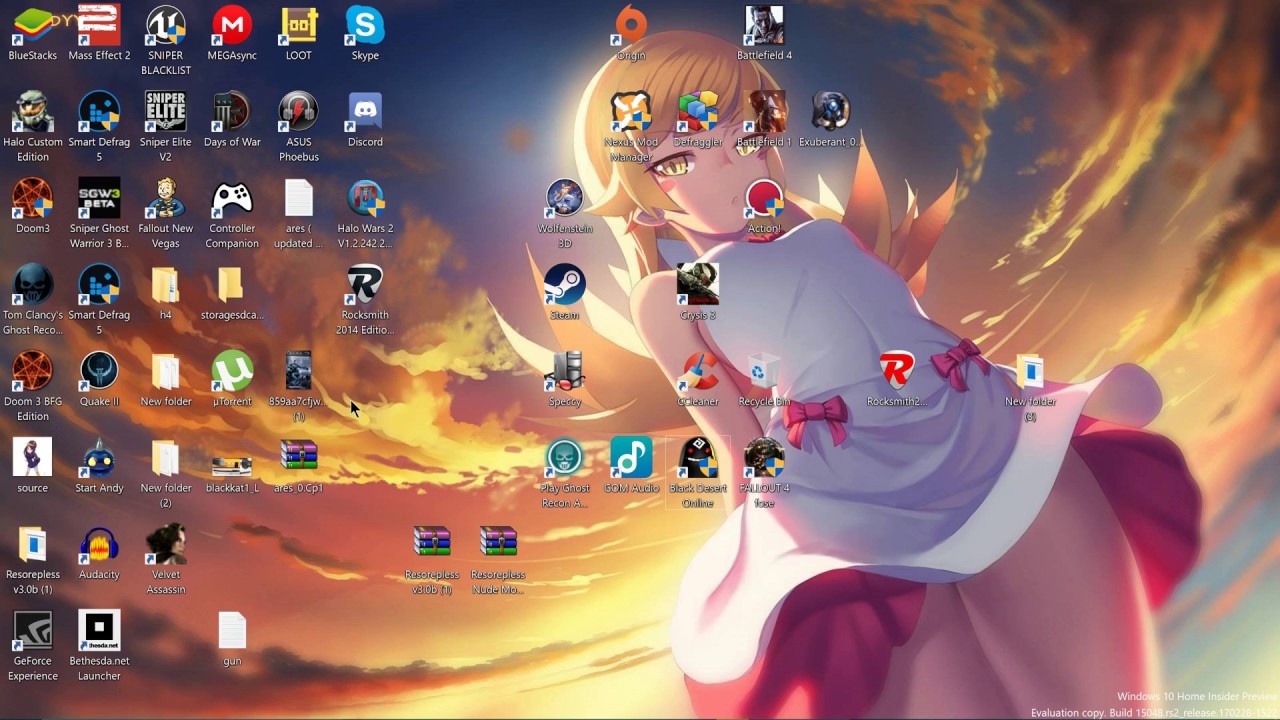Select the Controller Companion gamepad icon
The height and width of the screenshot is (720, 1280).
point(232,199)
